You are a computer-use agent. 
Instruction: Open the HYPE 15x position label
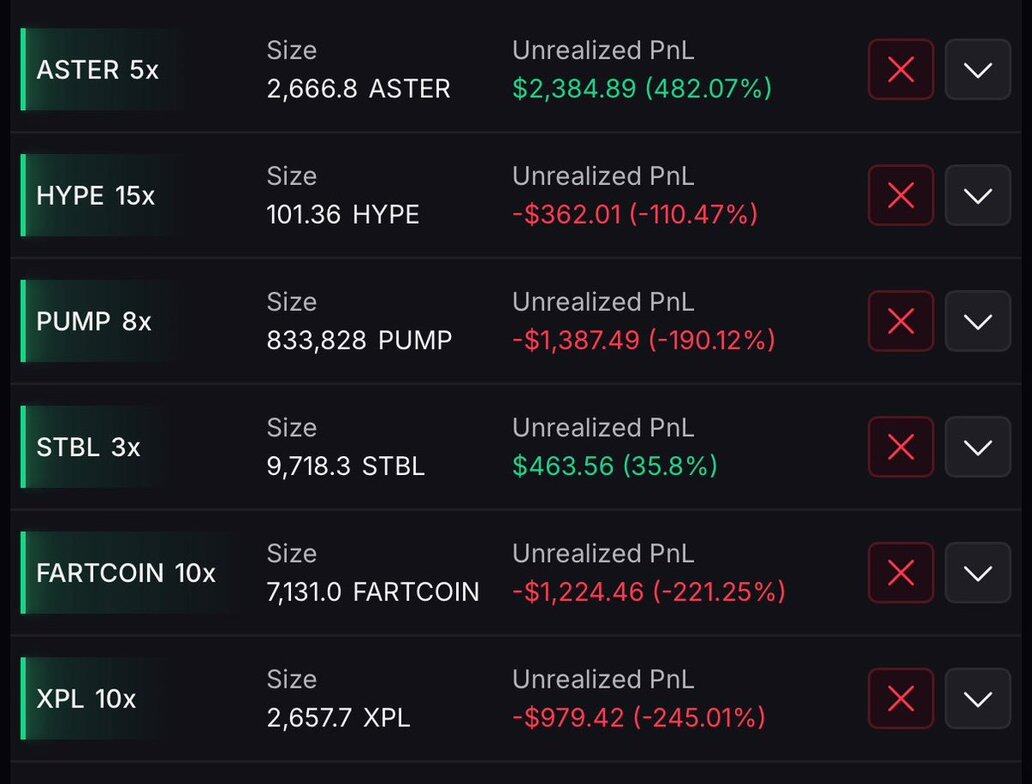(x=95, y=196)
